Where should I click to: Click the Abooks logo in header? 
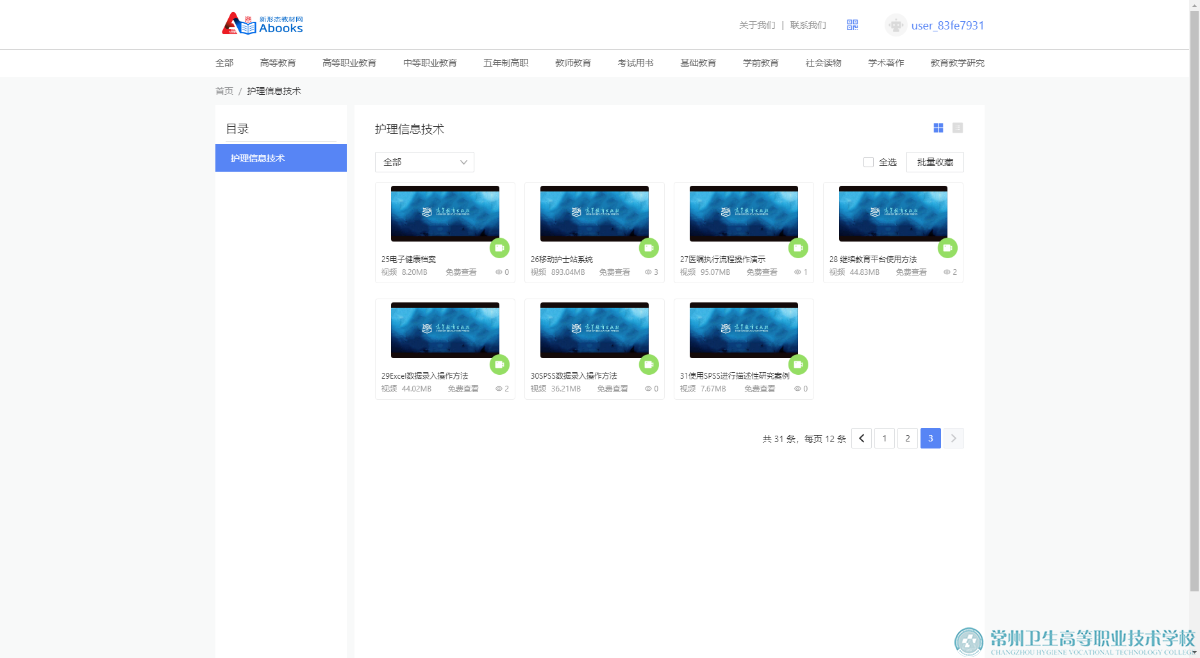coord(262,24)
